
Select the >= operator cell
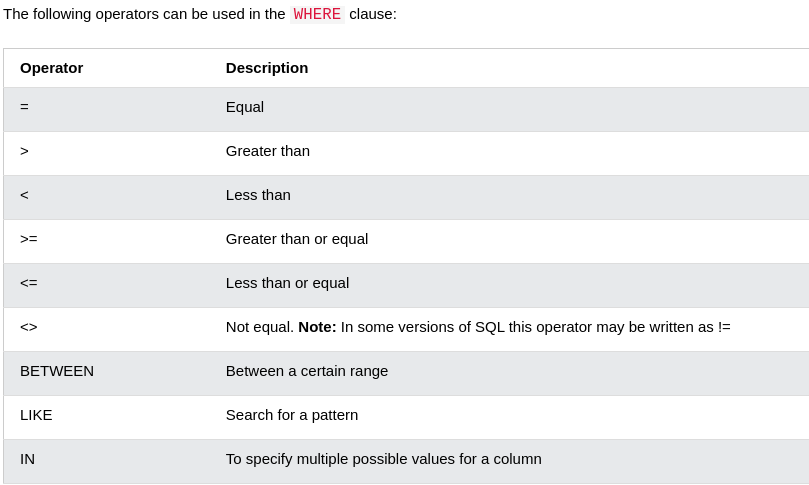[28, 239]
